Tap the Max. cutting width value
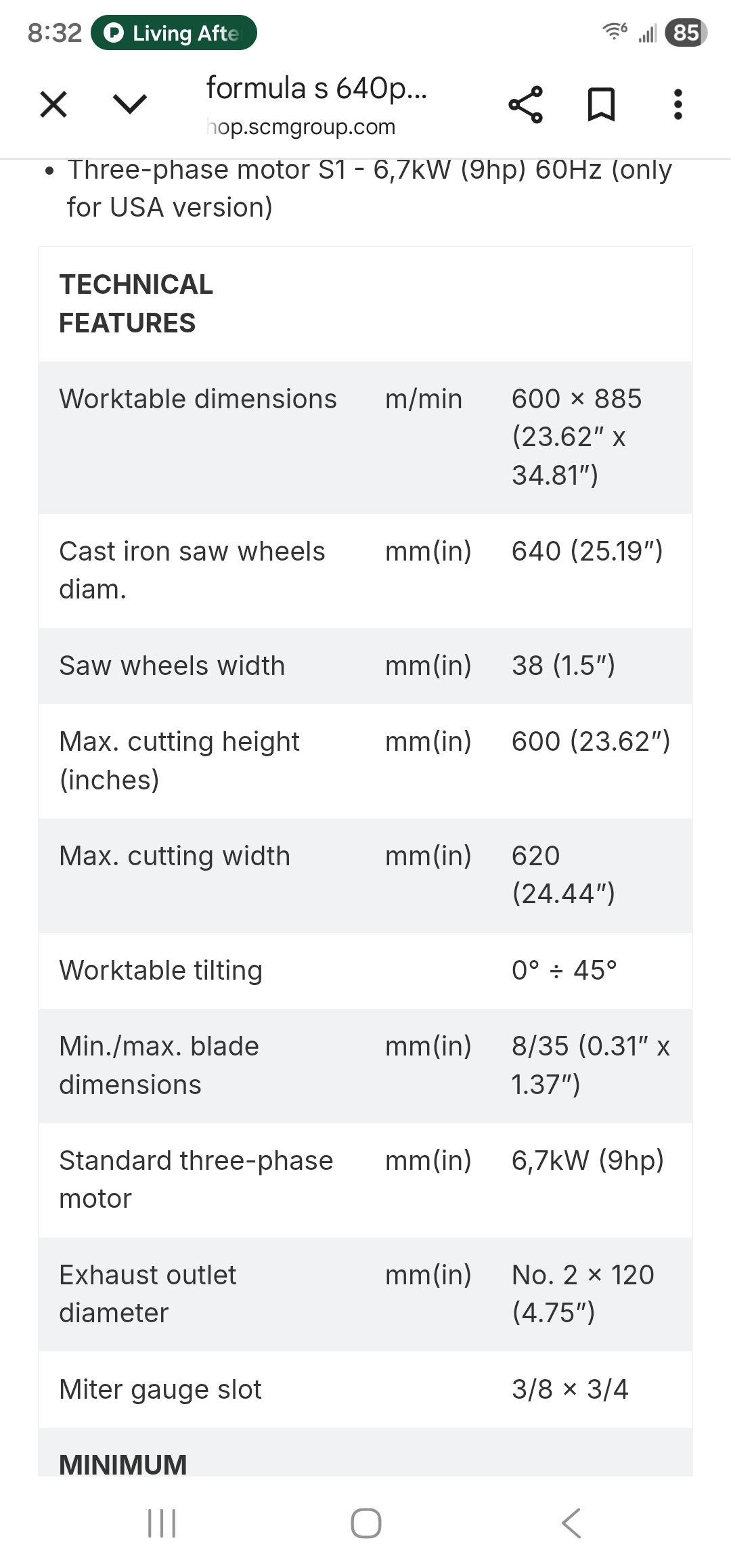731x1568 pixels. [x=563, y=874]
